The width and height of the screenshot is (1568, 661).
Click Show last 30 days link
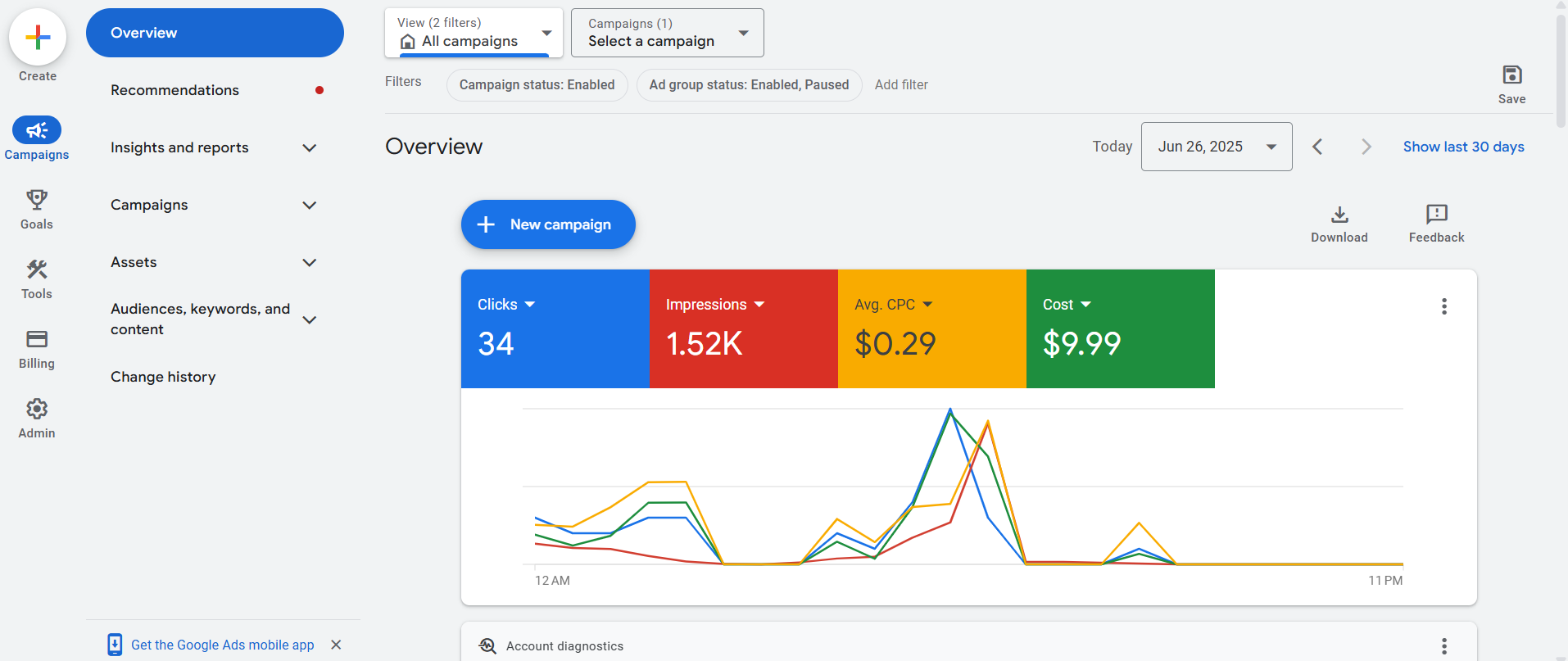[1463, 147]
